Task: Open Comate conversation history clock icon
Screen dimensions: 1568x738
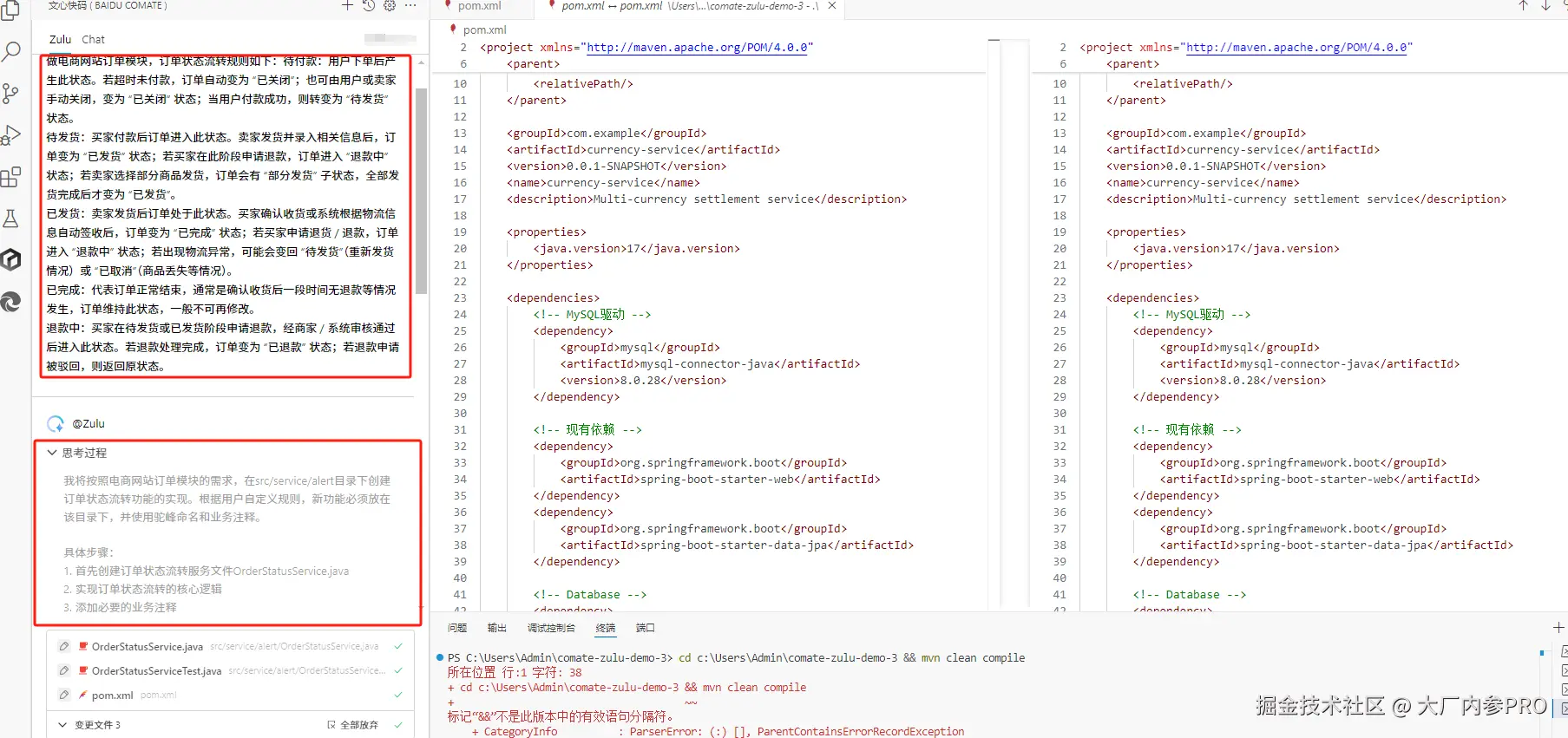Action: [x=369, y=5]
